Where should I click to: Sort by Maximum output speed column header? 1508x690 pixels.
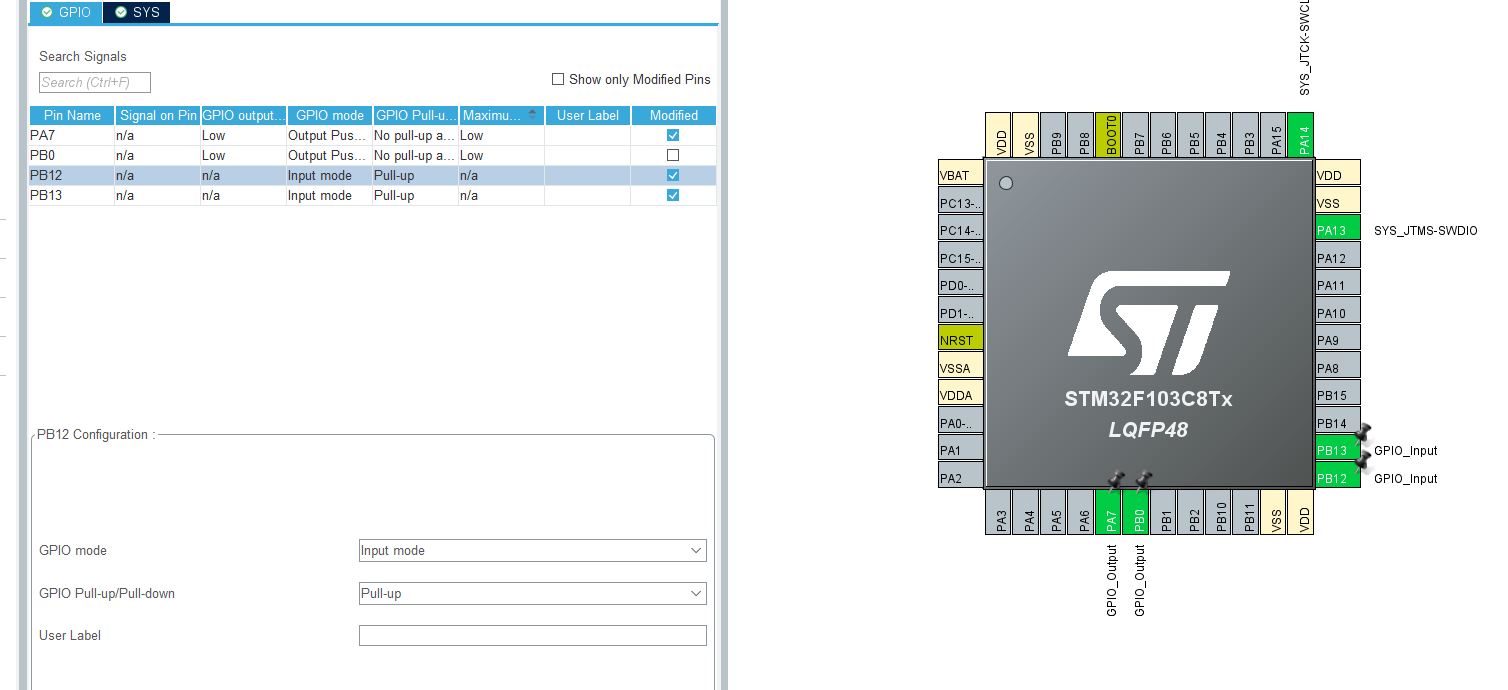click(502, 115)
